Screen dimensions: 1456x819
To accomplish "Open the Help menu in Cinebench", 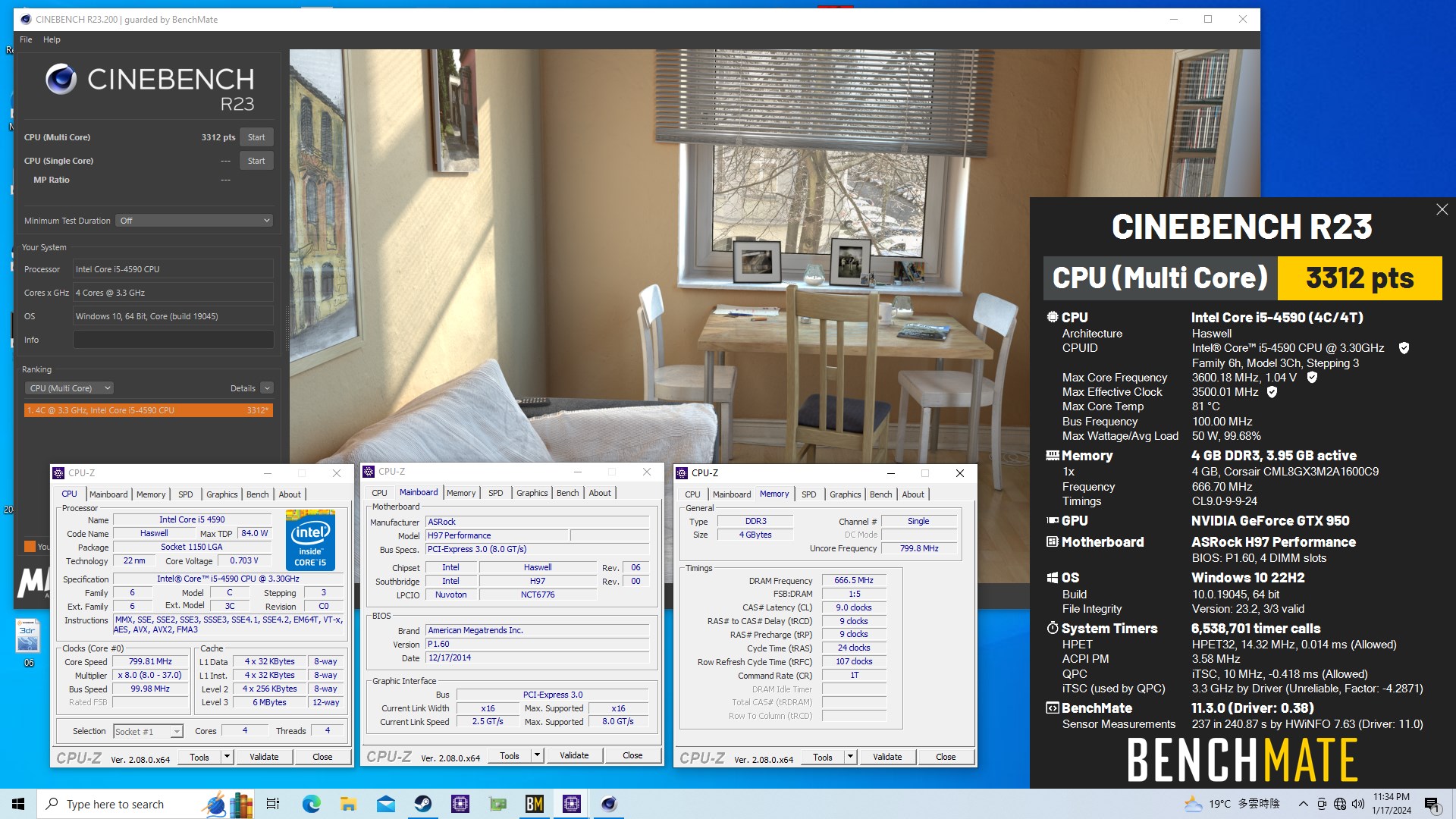I will (x=52, y=39).
